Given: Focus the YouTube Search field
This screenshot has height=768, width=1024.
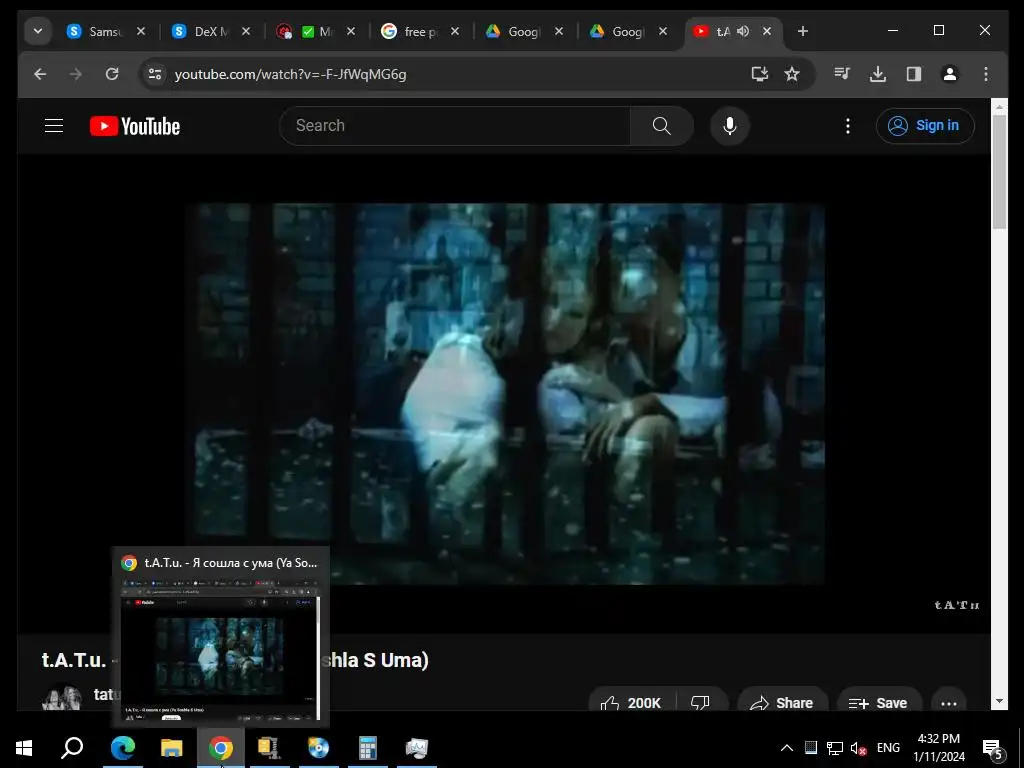Looking at the screenshot, I should point(455,125).
